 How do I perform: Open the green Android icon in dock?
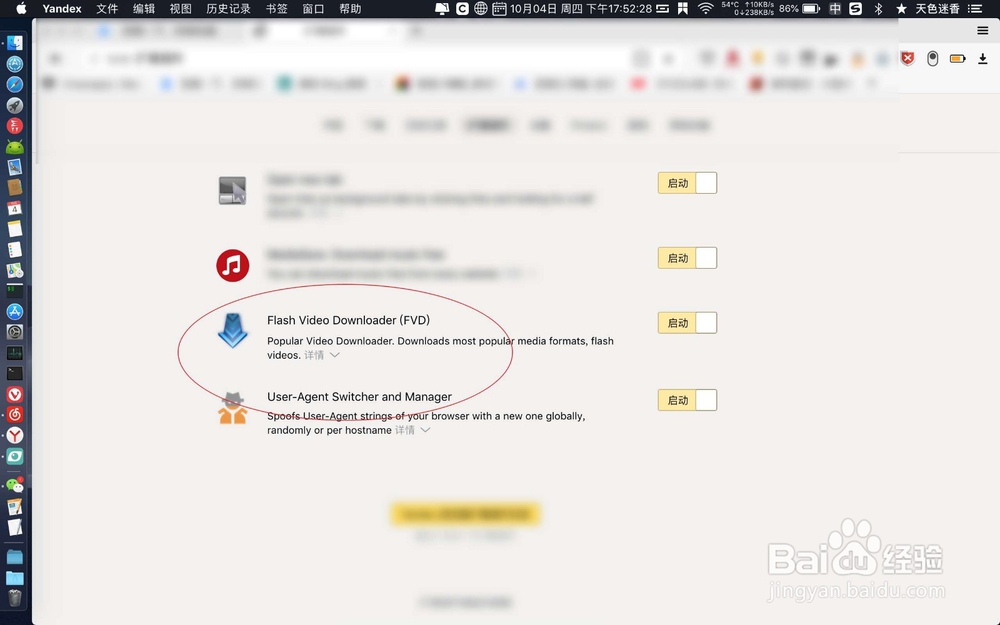(x=15, y=147)
